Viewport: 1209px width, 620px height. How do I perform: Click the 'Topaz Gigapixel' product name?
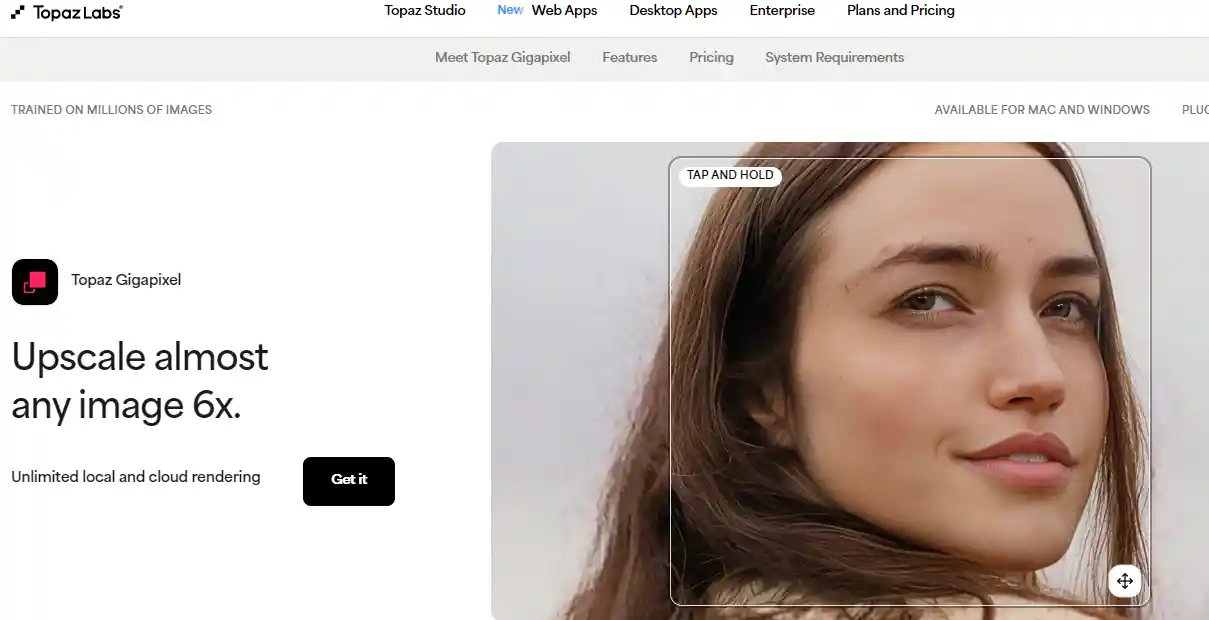[x=126, y=280]
